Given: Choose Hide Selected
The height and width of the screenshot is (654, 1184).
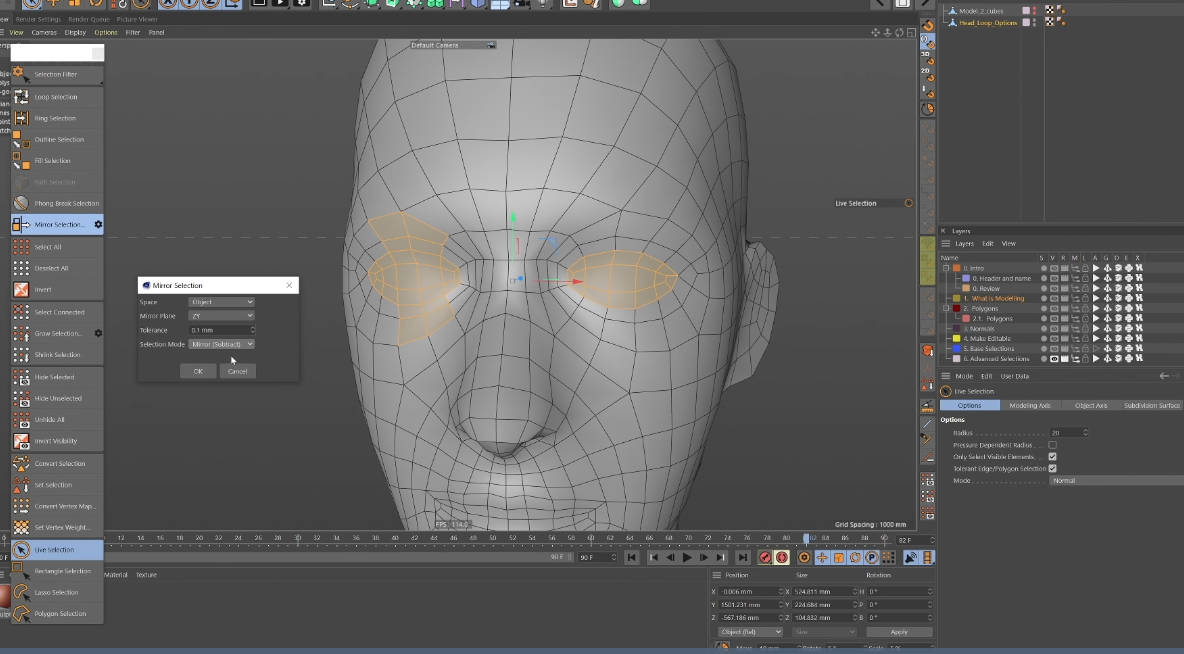Looking at the screenshot, I should [x=57, y=377].
